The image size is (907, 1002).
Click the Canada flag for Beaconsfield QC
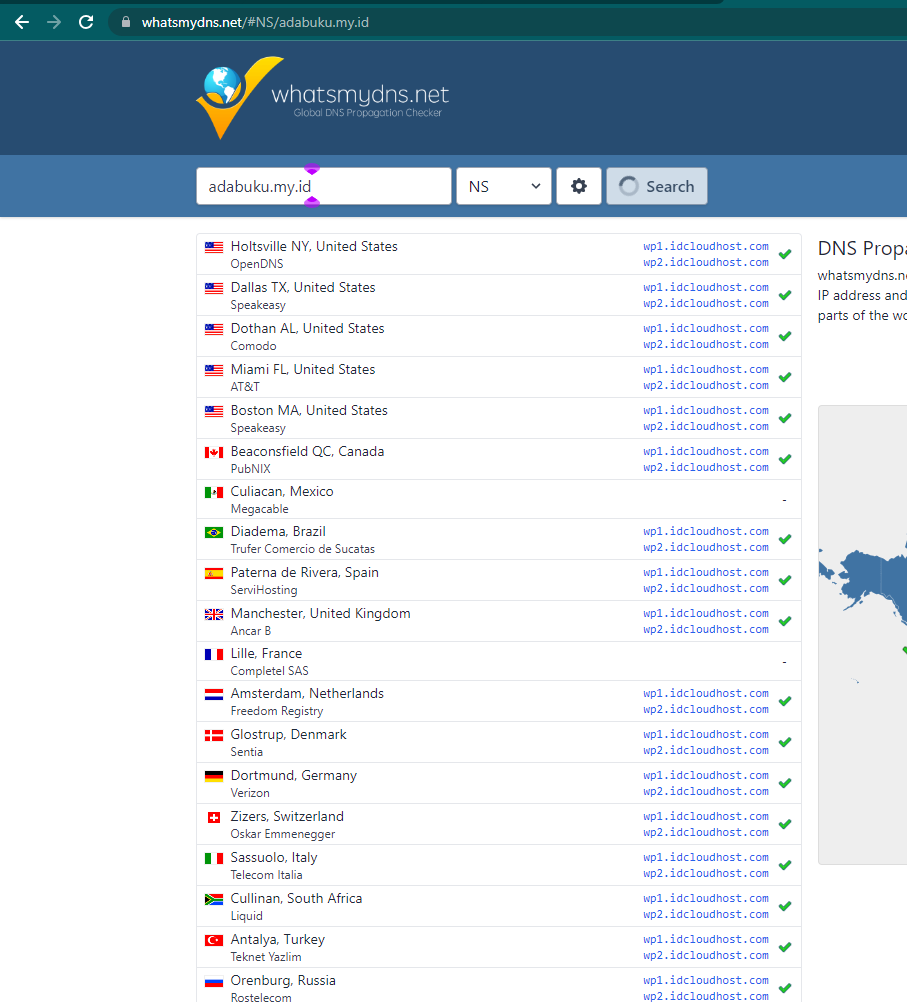tap(213, 452)
